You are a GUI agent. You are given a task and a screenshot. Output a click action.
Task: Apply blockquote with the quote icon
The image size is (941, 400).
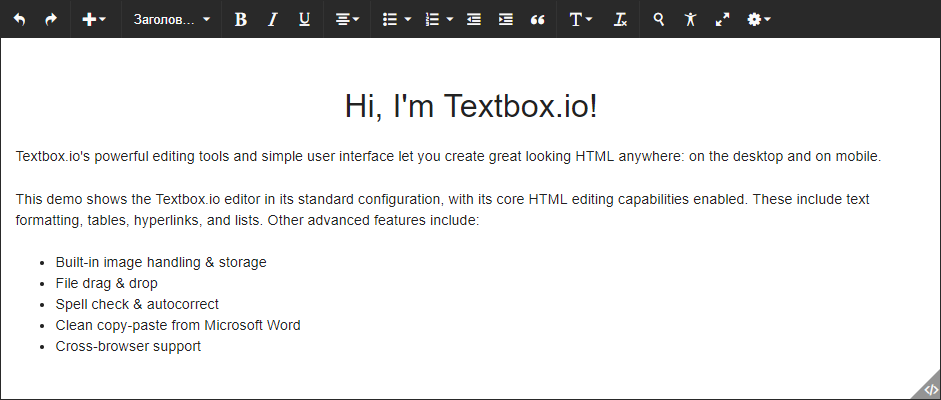(538, 19)
